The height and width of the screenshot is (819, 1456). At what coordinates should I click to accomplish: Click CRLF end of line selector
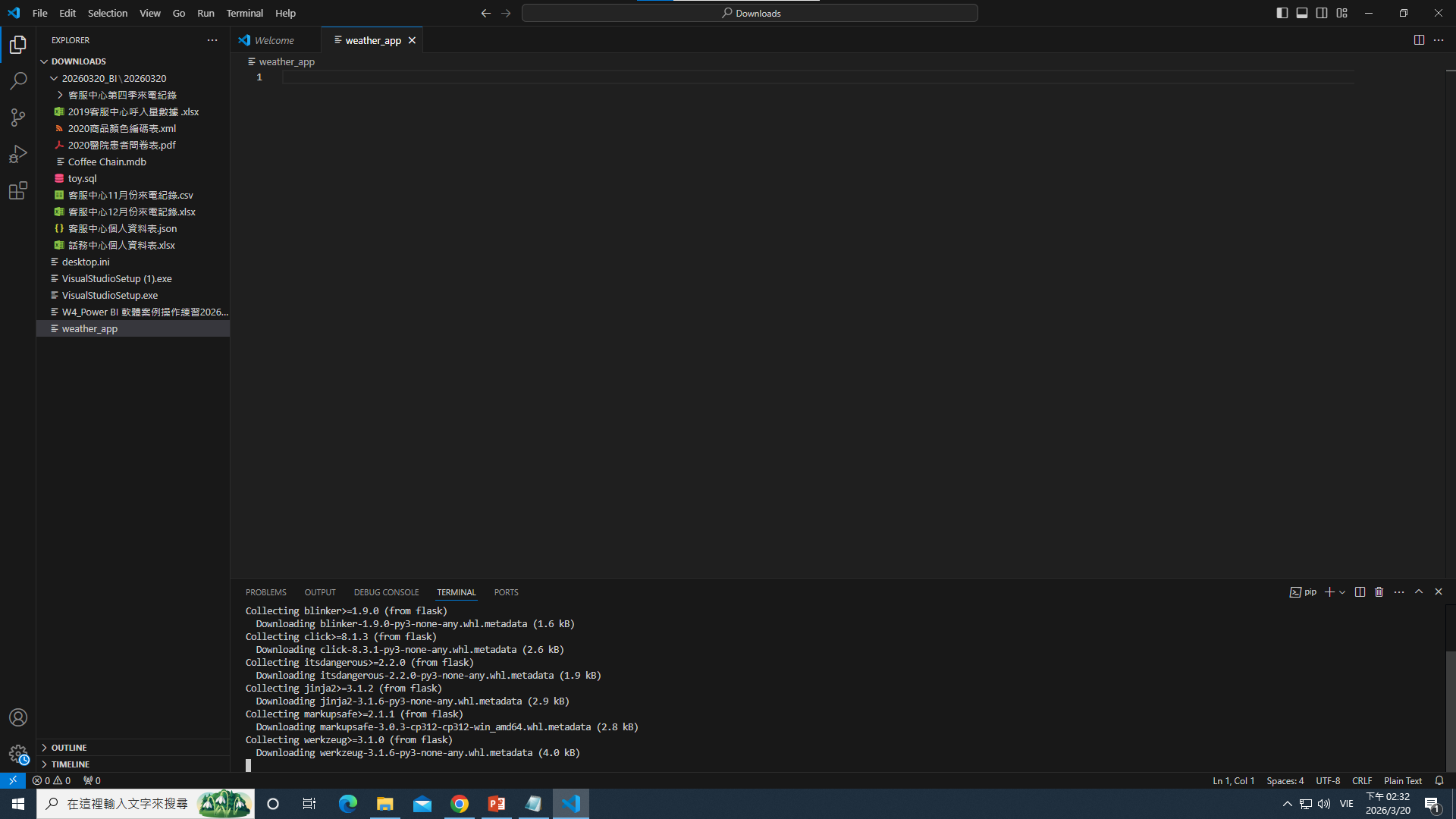tap(1361, 781)
